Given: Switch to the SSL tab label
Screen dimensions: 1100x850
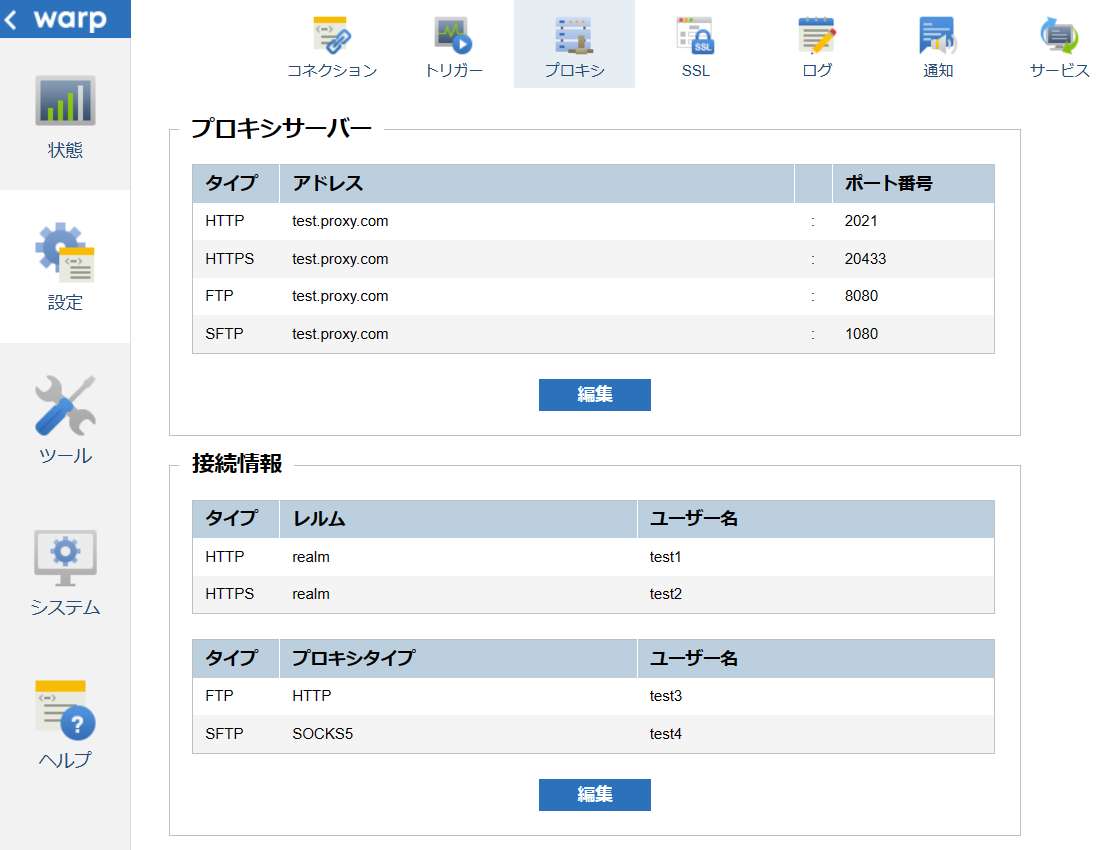Looking at the screenshot, I should pyautogui.click(x=696, y=71).
